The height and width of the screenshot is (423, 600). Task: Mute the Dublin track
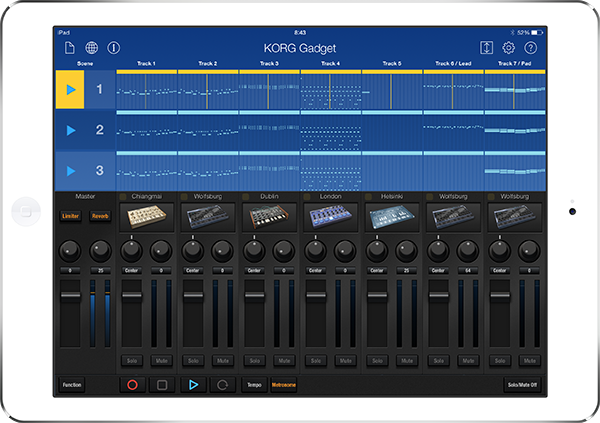(x=284, y=361)
